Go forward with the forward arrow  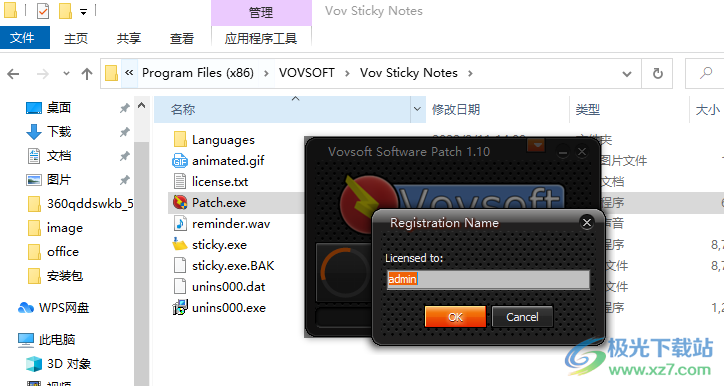(42, 73)
